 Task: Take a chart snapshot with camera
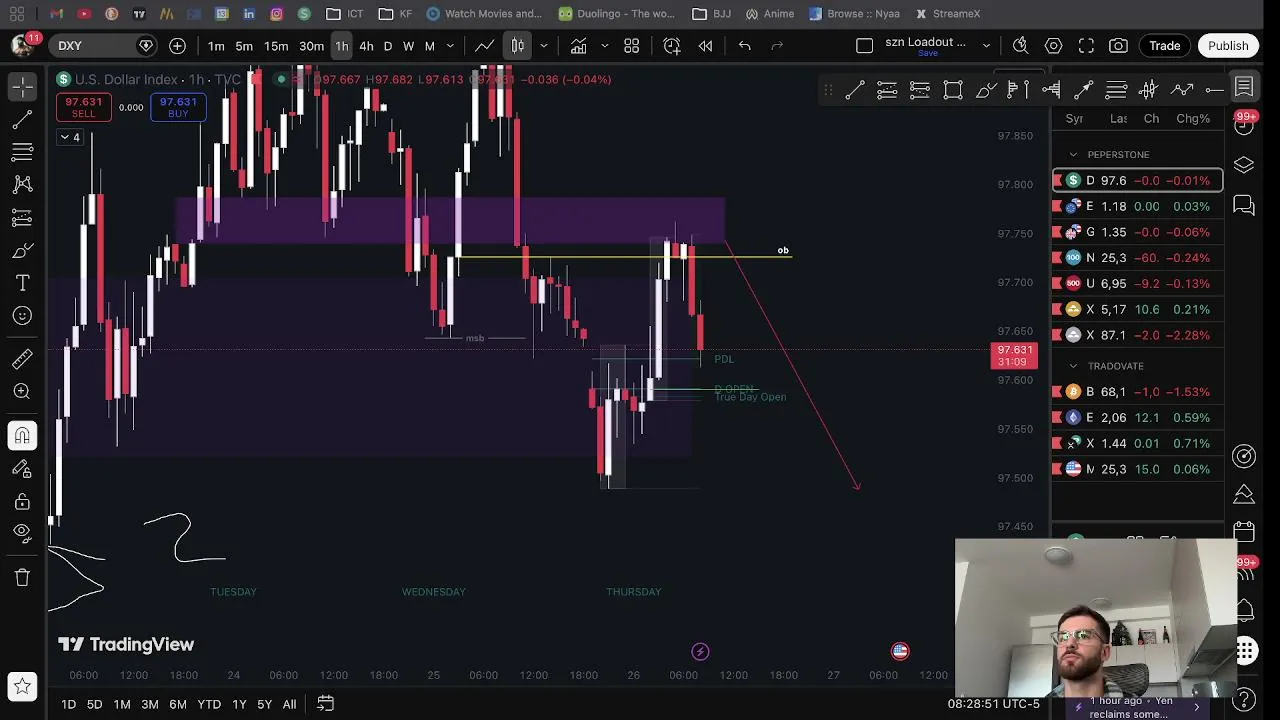pyautogui.click(x=1118, y=46)
